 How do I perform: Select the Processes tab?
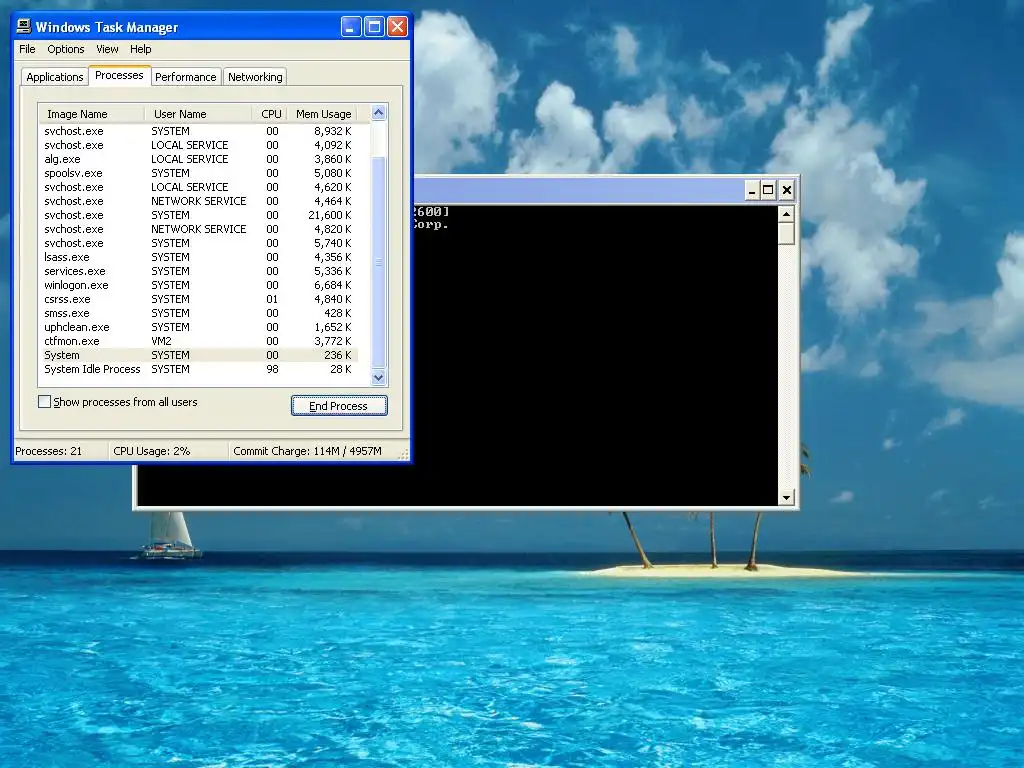[x=119, y=75]
